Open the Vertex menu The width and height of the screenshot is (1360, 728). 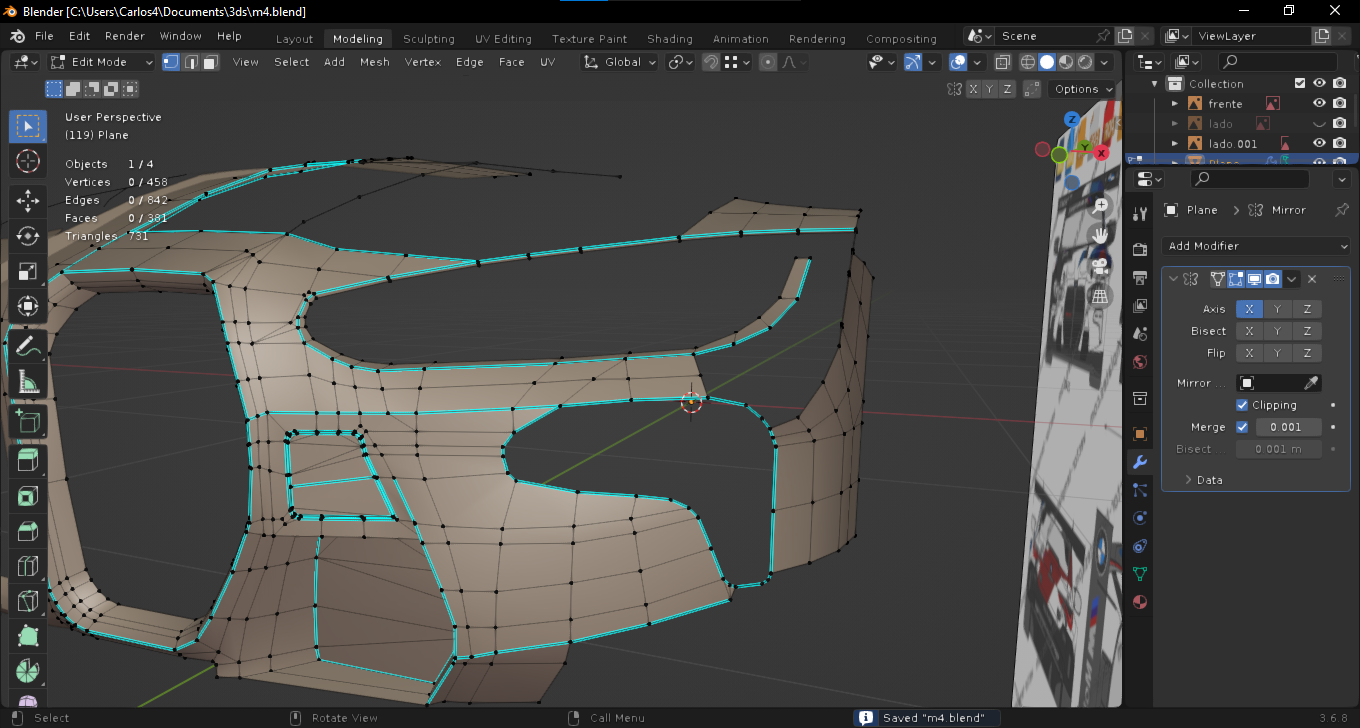coord(422,62)
